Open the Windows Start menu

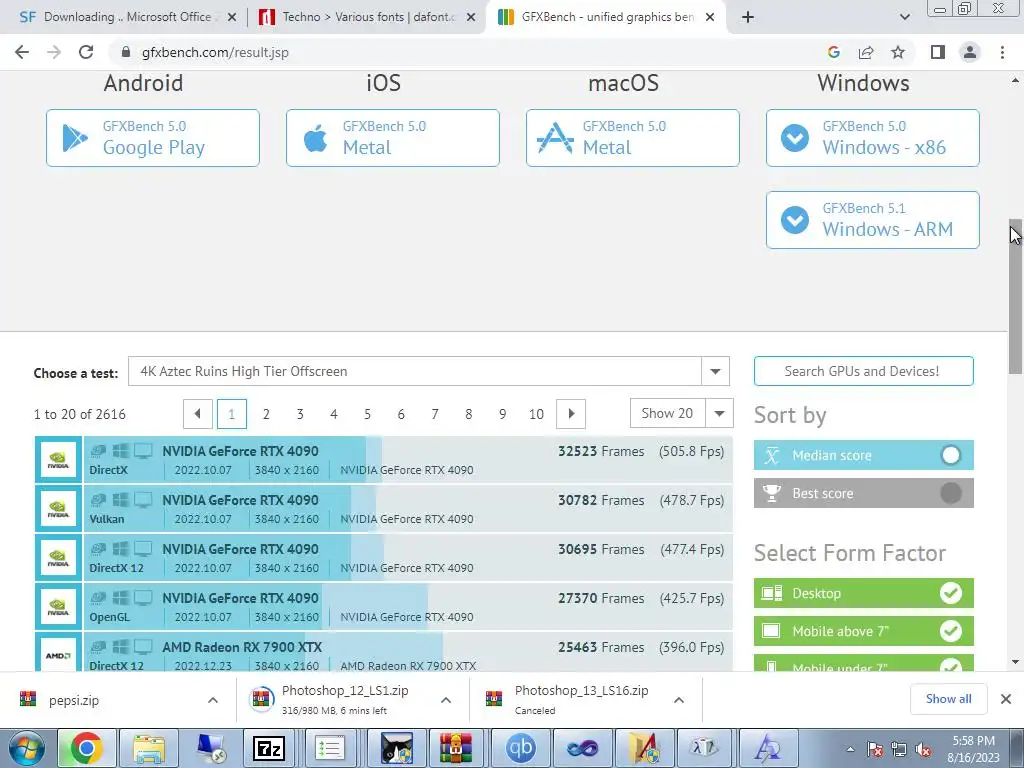[x=25, y=748]
